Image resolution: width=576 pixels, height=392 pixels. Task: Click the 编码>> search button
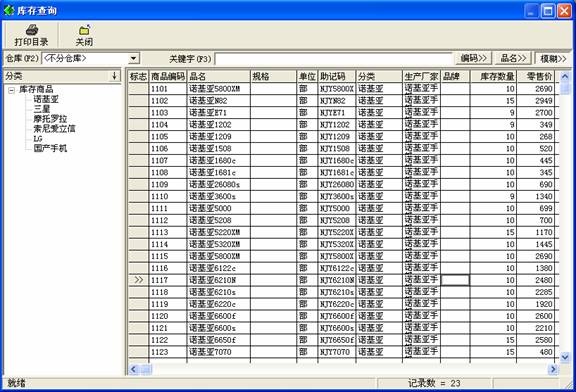[474, 58]
